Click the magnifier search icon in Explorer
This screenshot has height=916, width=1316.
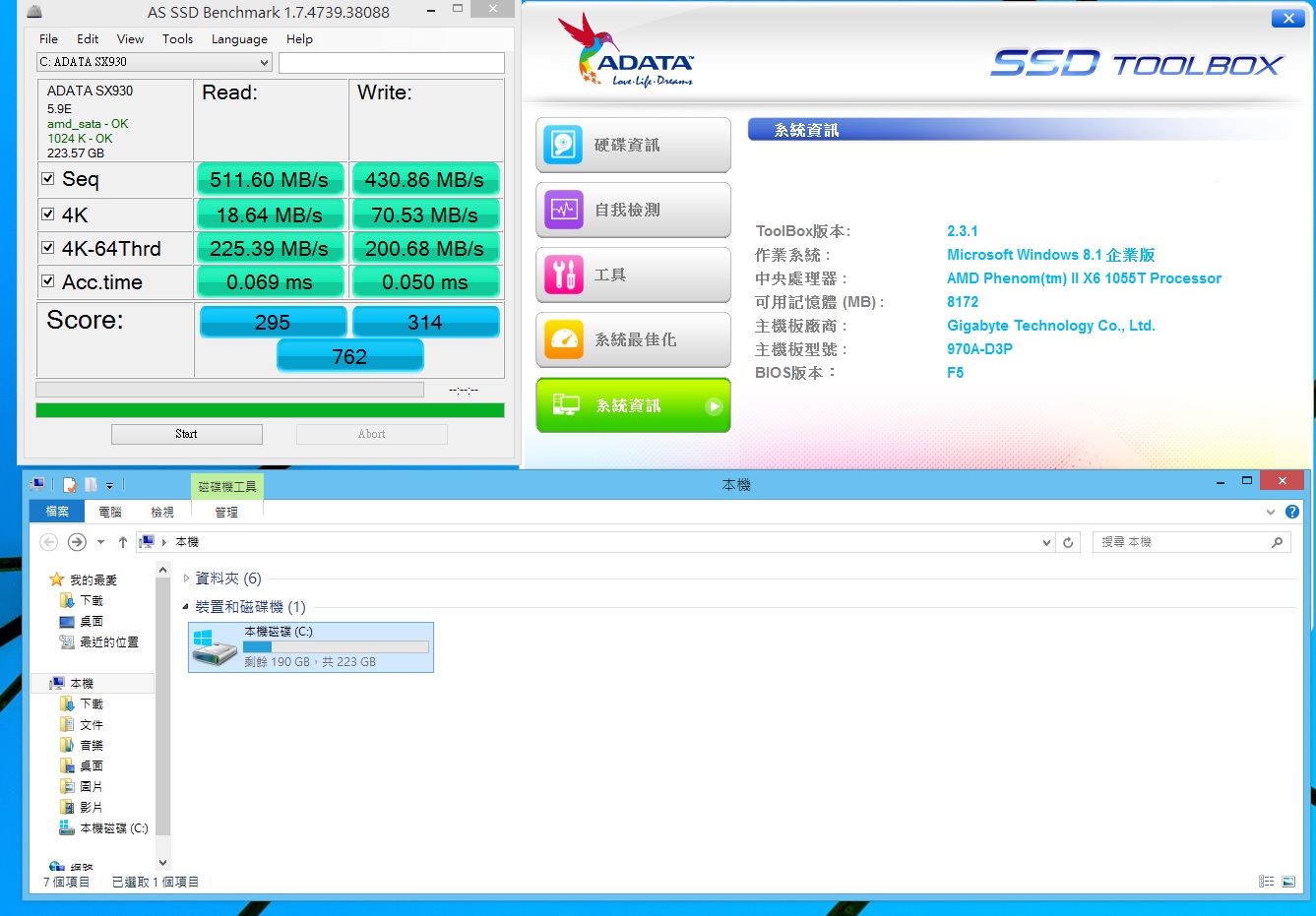click(x=1278, y=542)
